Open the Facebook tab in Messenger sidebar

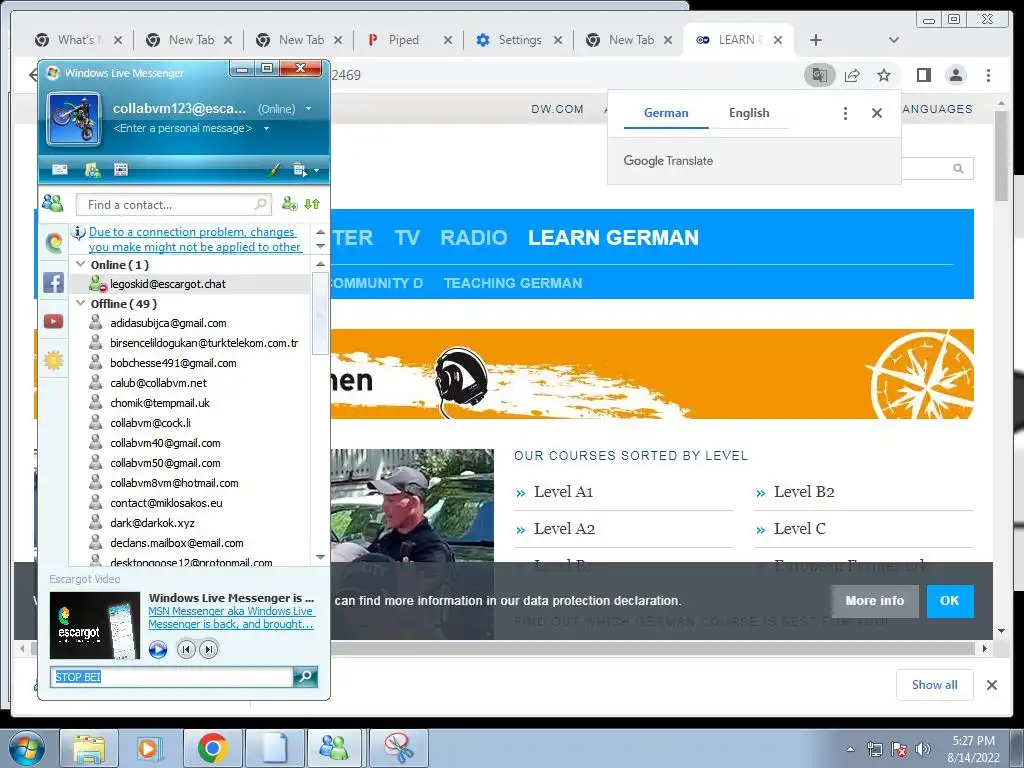[54, 282]
